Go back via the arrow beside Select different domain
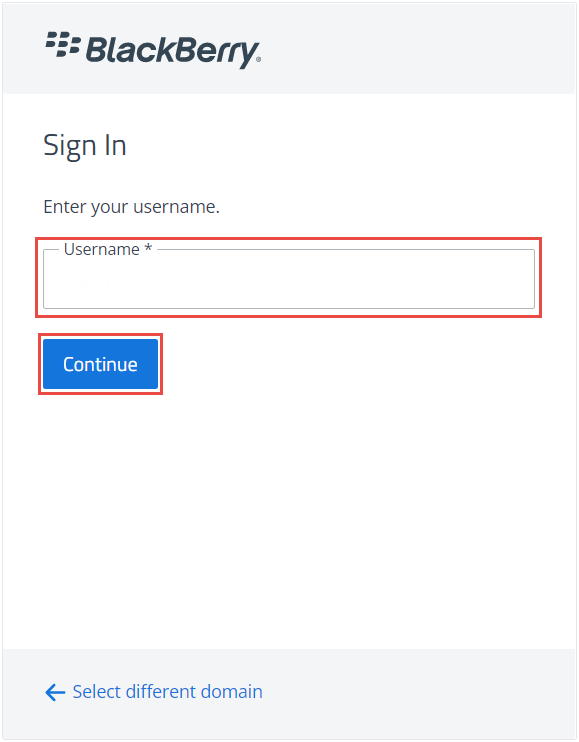 pos(55,692)
